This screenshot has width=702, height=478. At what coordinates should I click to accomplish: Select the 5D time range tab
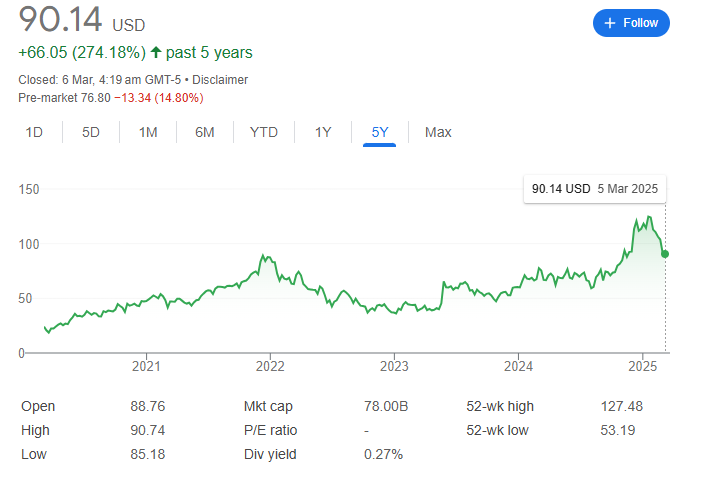pos(90,132)
